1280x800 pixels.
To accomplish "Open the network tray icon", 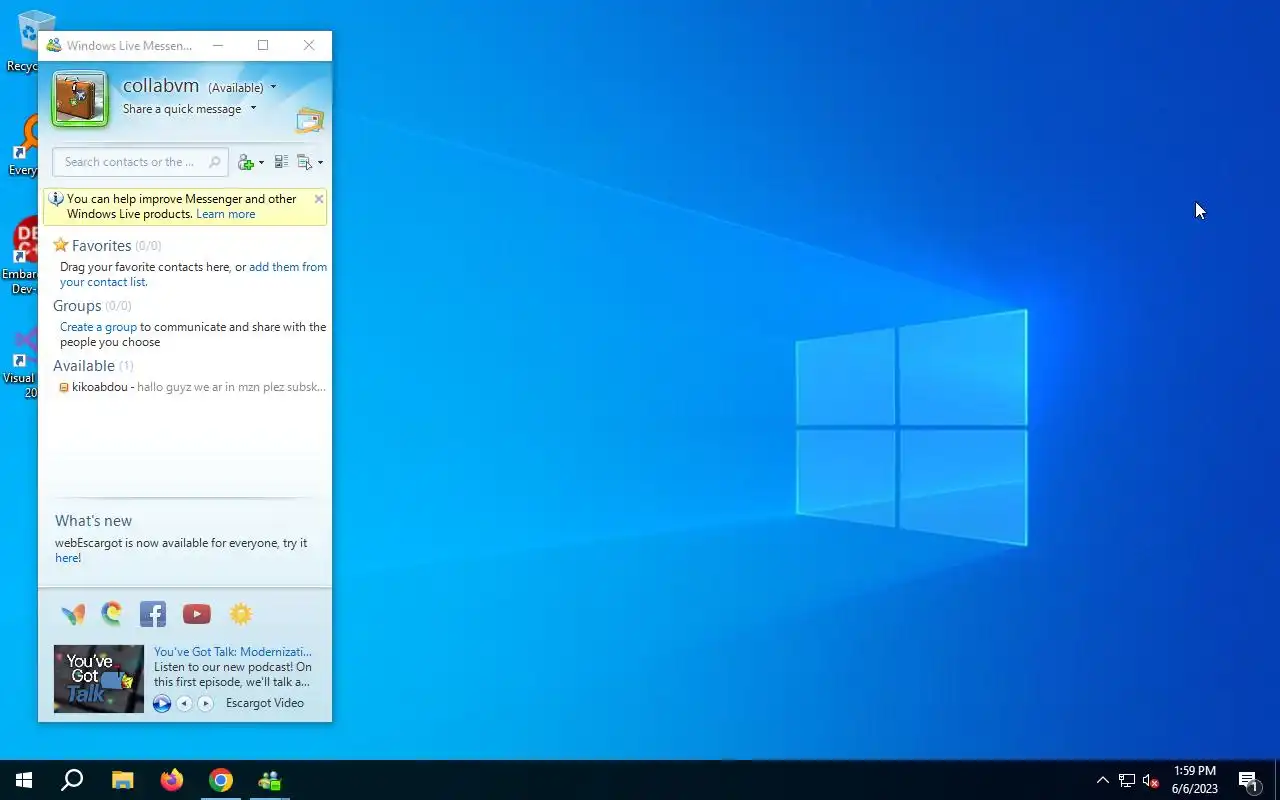I will (1127, 780).
